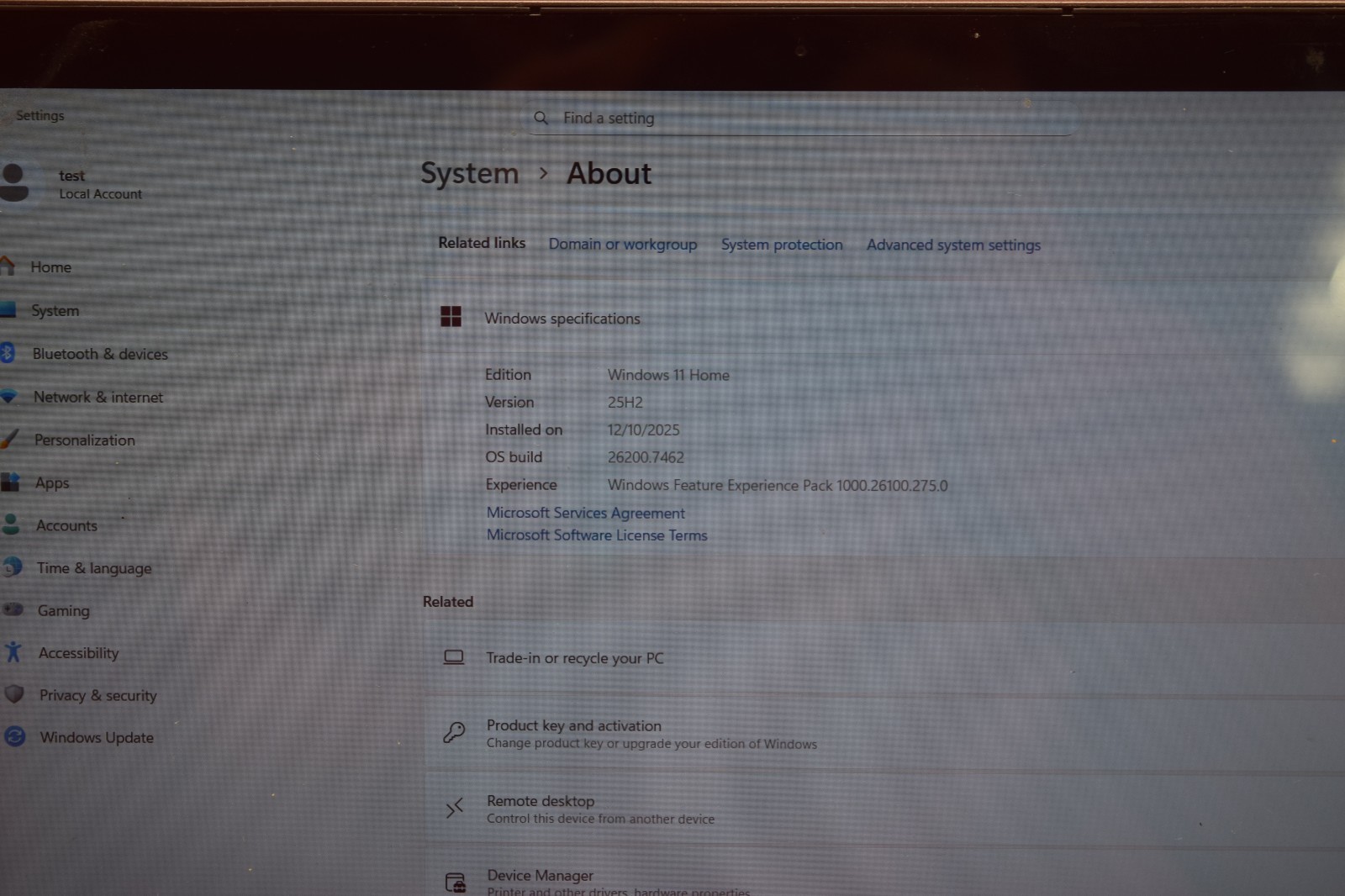Click the About page heading
The image size is (1345, 896).
[x=609, y=173]
